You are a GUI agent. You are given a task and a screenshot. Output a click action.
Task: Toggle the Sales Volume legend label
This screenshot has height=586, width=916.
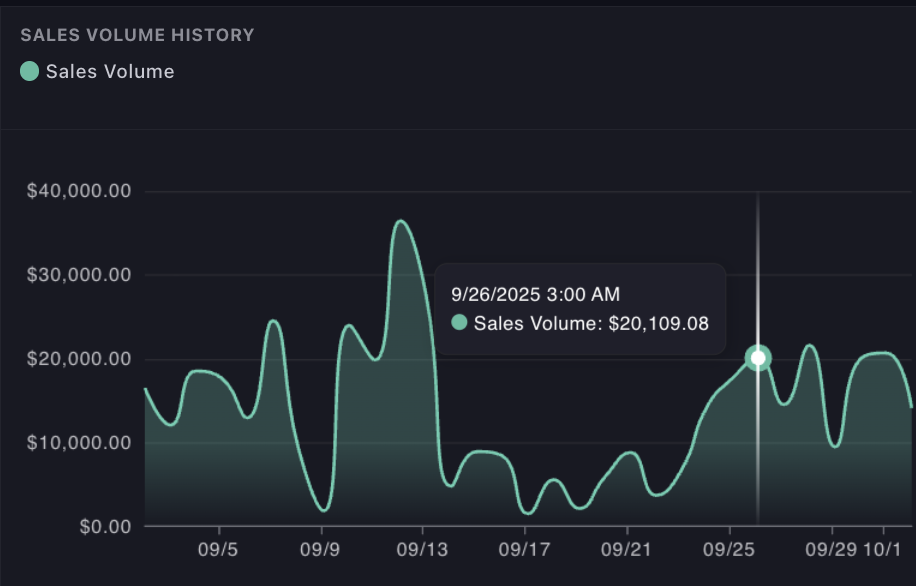point(110,72)
